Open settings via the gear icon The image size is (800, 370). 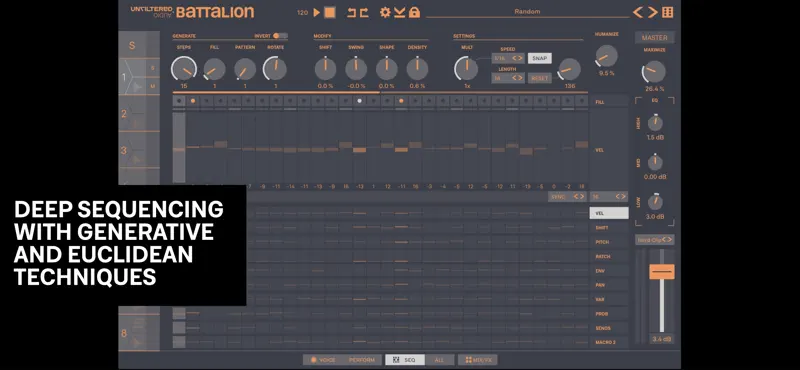(385, 12)
